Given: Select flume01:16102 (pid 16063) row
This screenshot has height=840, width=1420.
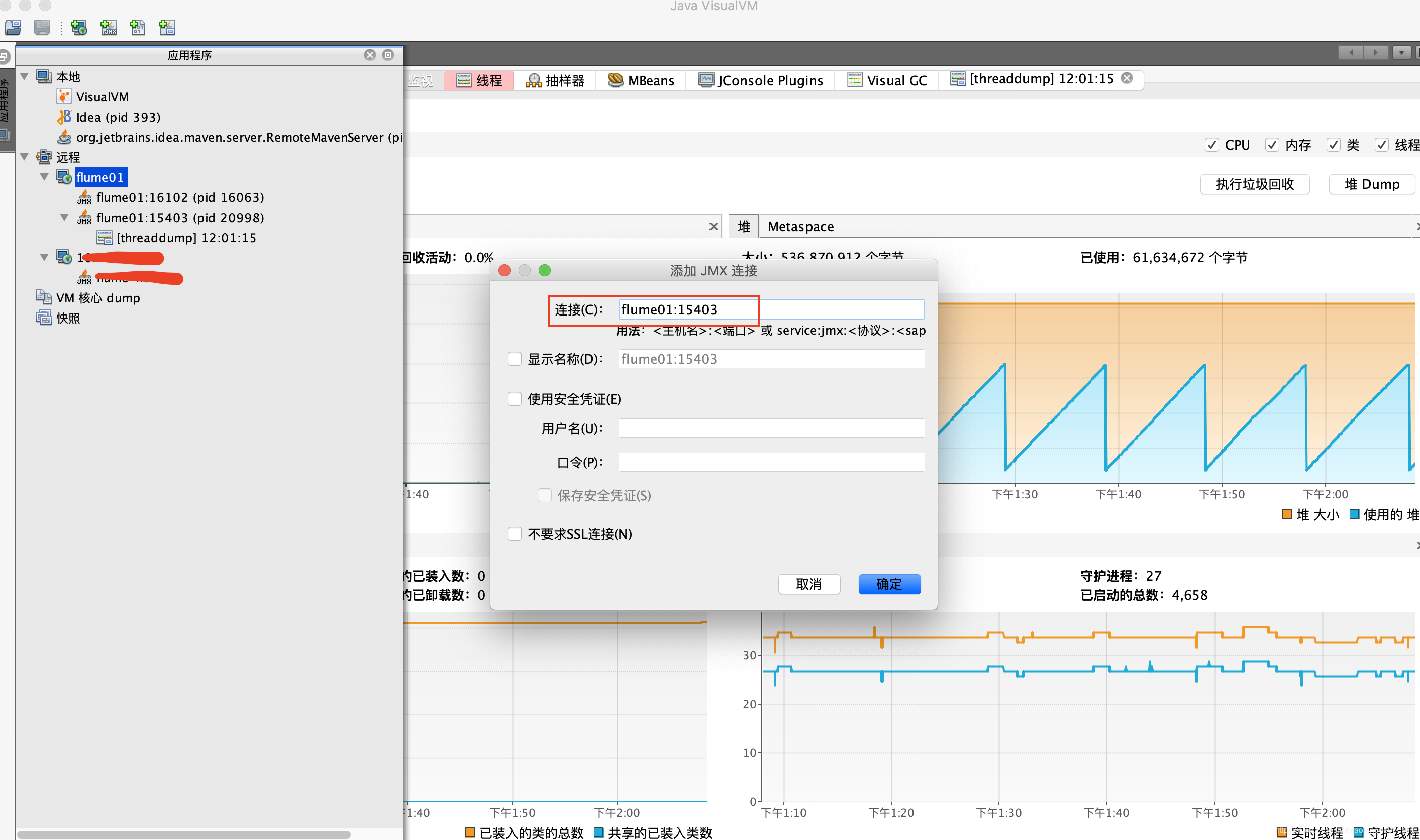Looking at the screenshot, I should coord(180,197).
